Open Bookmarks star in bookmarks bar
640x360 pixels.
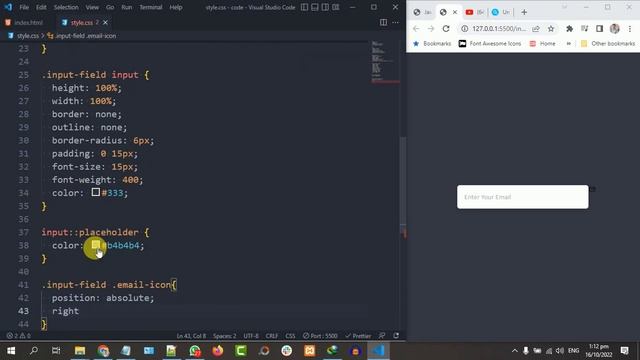tap(432, 44)
